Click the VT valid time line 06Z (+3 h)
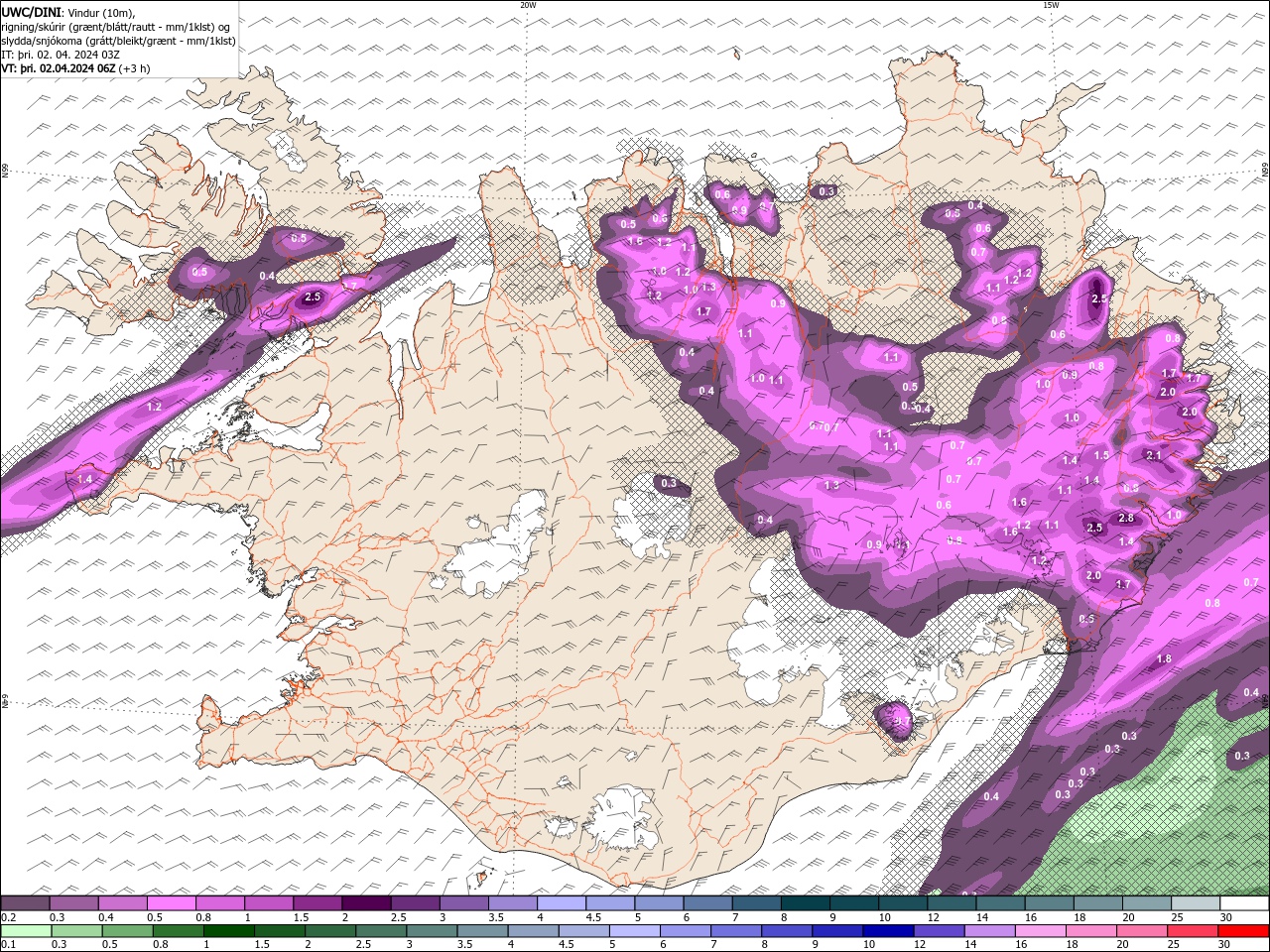This screenshot has width=1270, height=952. click(76, 68)
